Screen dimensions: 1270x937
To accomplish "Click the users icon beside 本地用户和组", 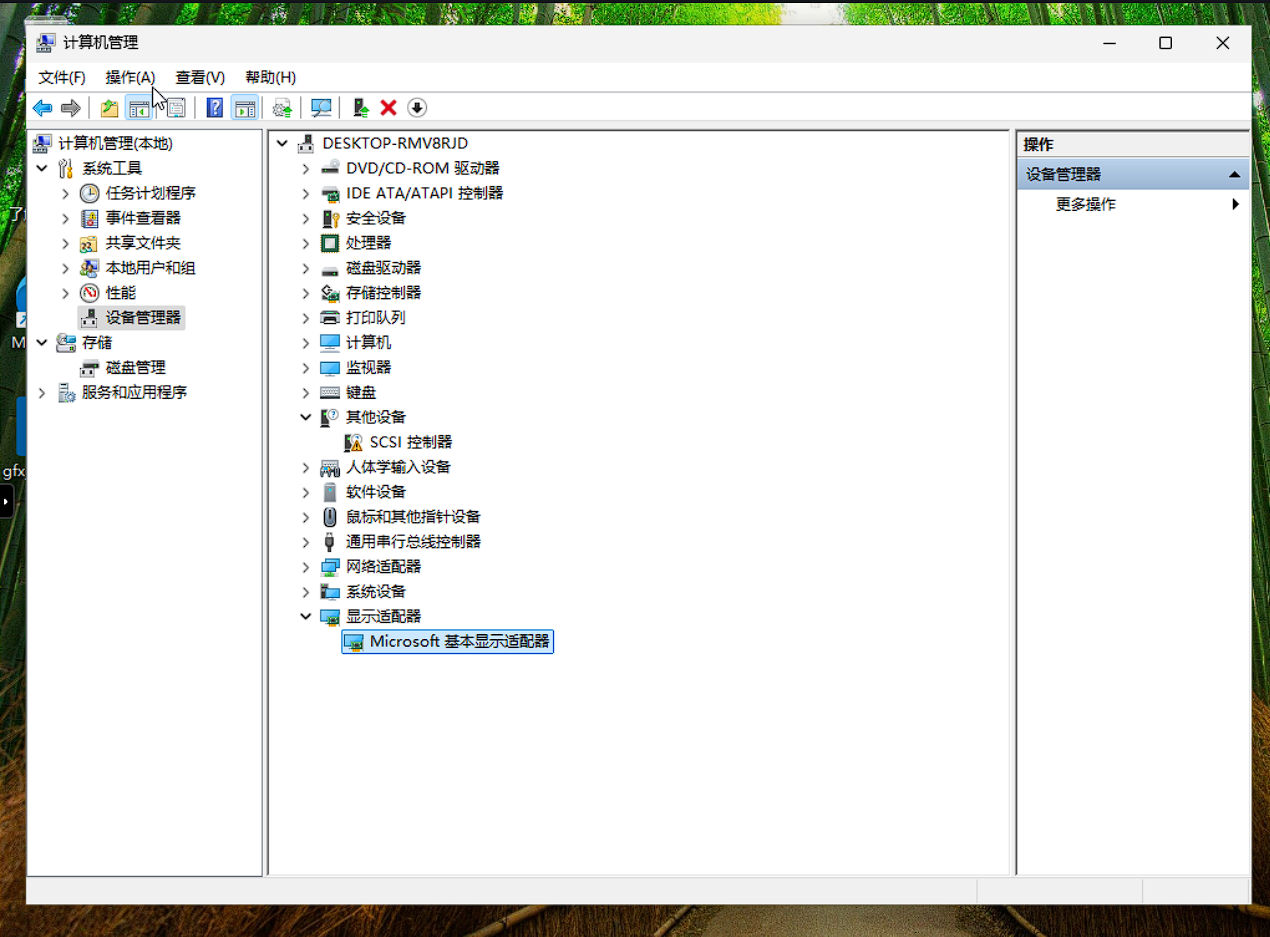I will (90, 268).
